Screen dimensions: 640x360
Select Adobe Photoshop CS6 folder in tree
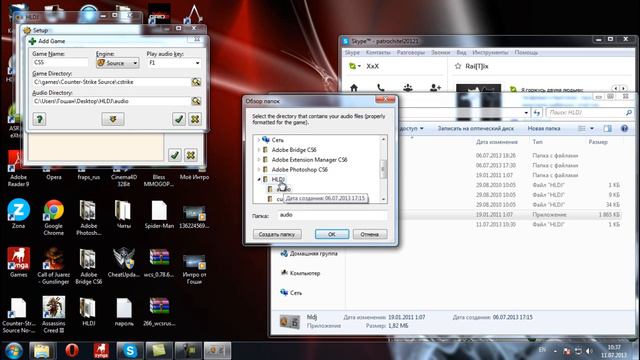pyautogui.click(x=299, y=169)
